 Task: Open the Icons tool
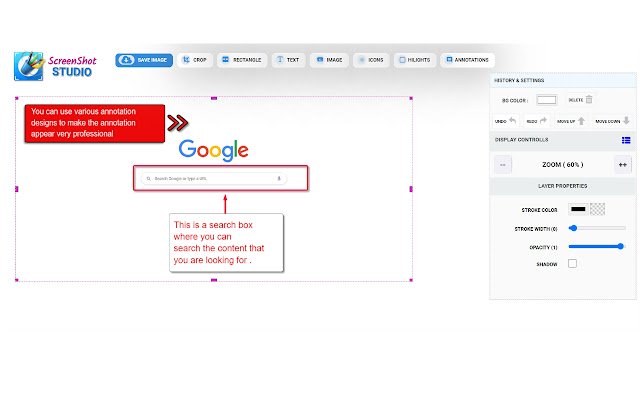(371, 60)
